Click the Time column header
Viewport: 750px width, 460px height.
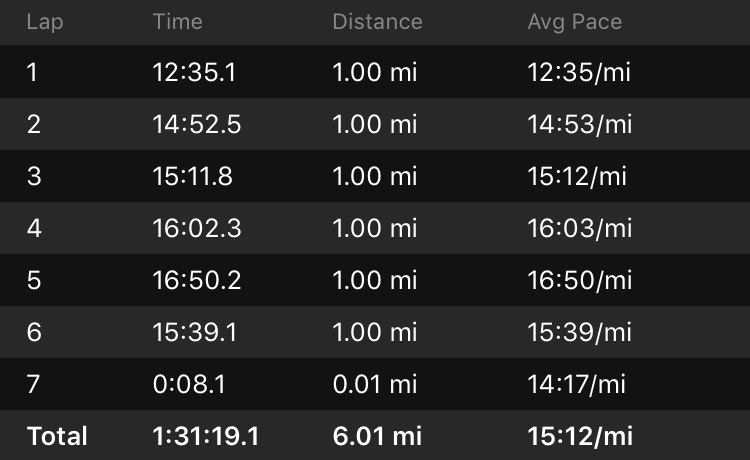177,22
